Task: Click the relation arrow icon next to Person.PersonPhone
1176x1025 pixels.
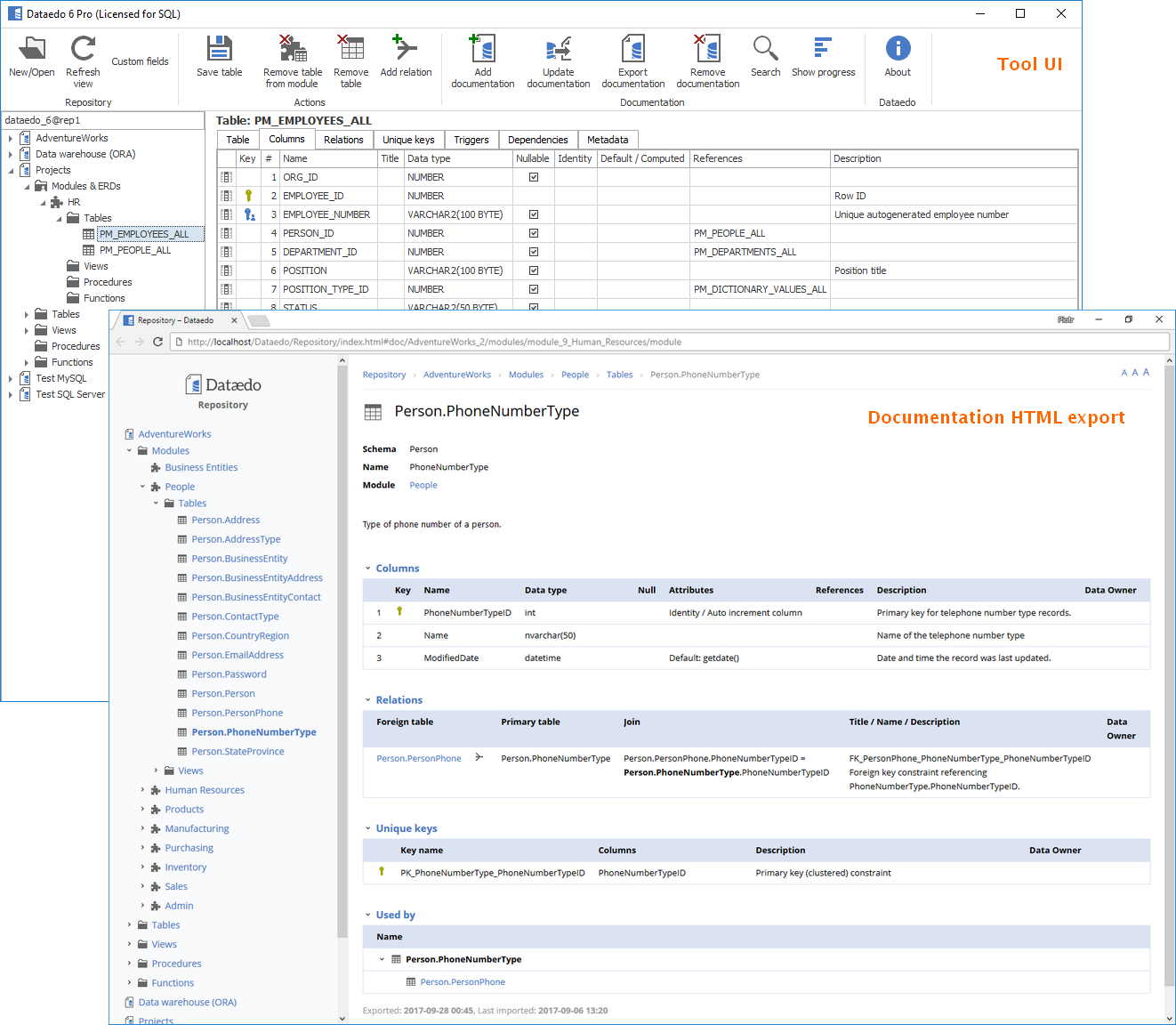Action: coord(479,758)
